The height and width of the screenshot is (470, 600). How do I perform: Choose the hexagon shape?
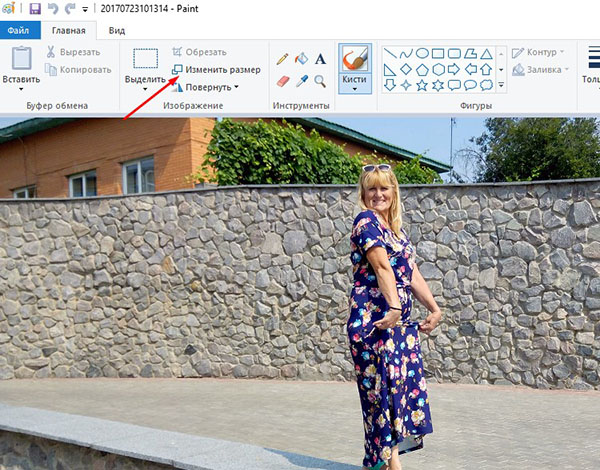pos(438,69)
